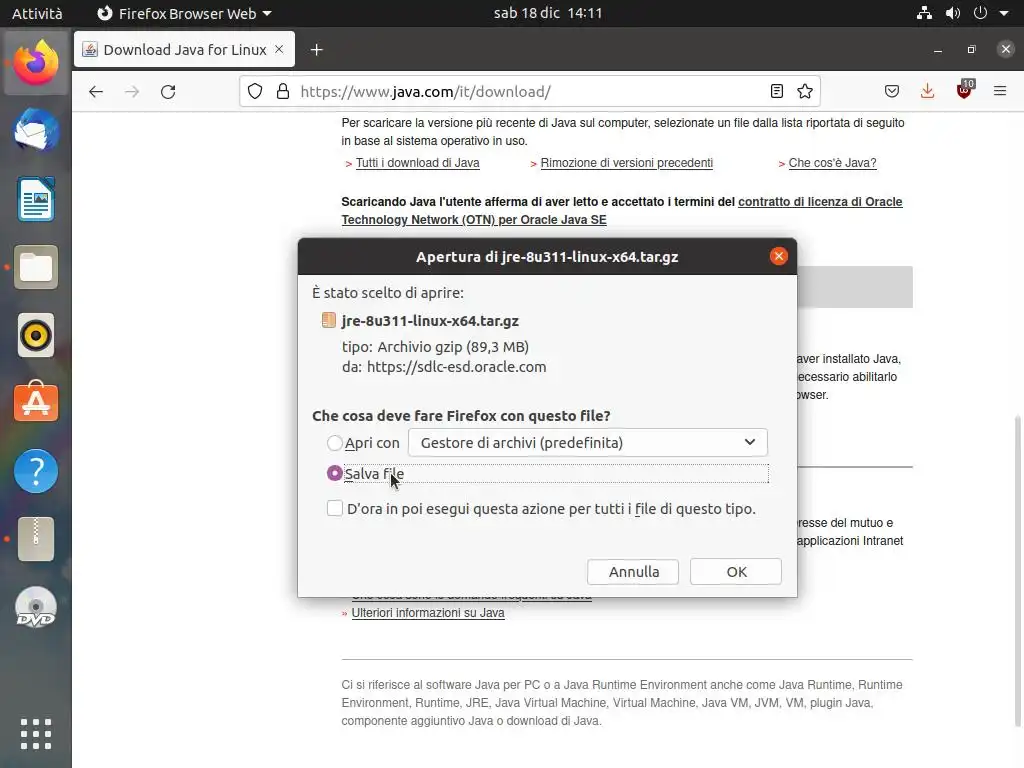Image resolution: width=1024 pixels, height=768 pixels.
Task: Launch Rhythmbox music player
Action: pos(36,335)
